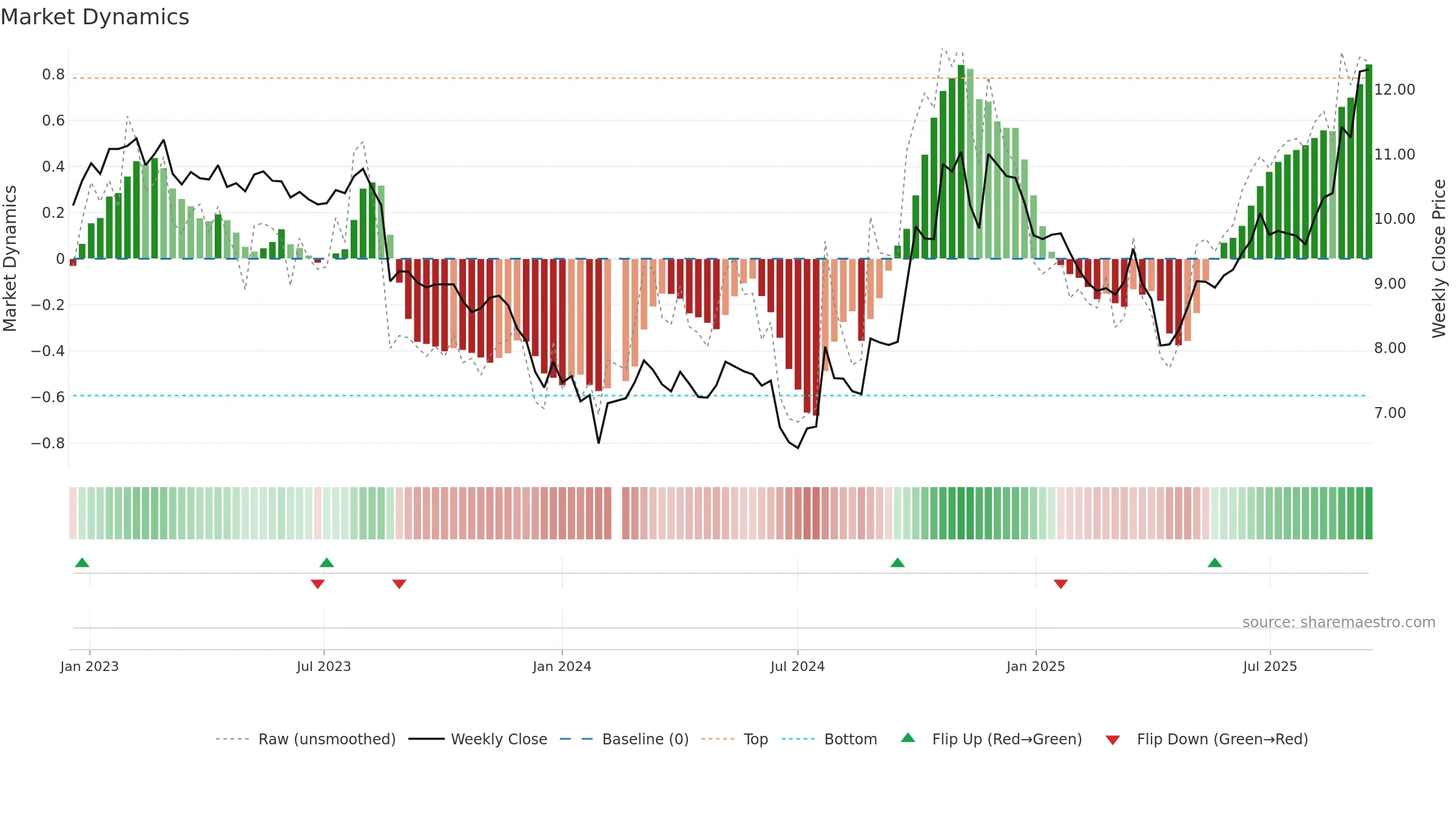
Task: Click the vertical Market Dynamics axis title
Action: point(10,258)
